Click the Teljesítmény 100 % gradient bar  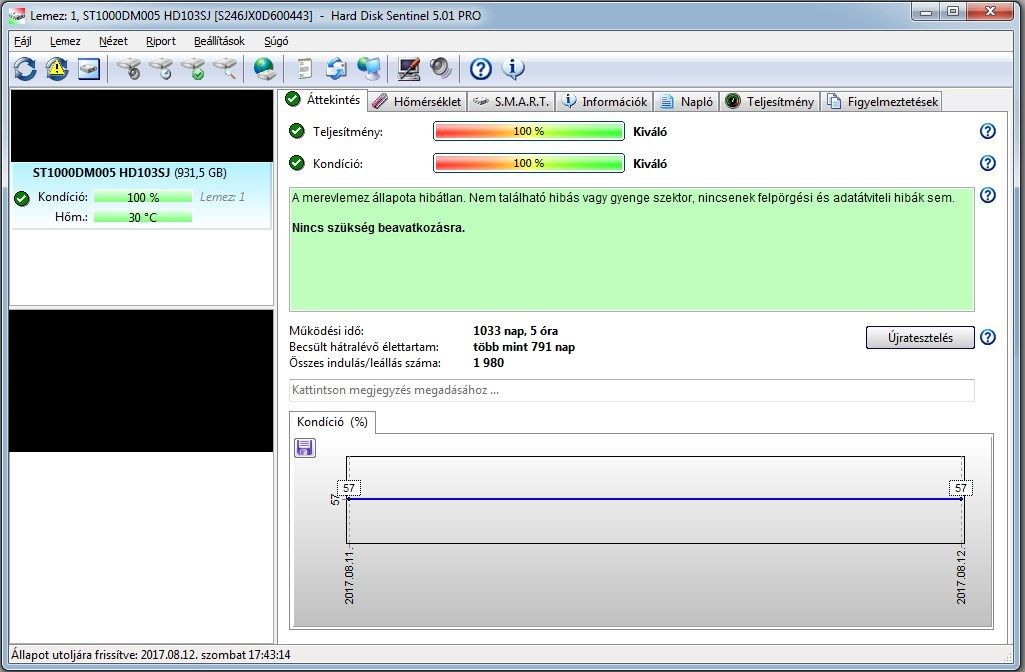(x=529, y=131)
